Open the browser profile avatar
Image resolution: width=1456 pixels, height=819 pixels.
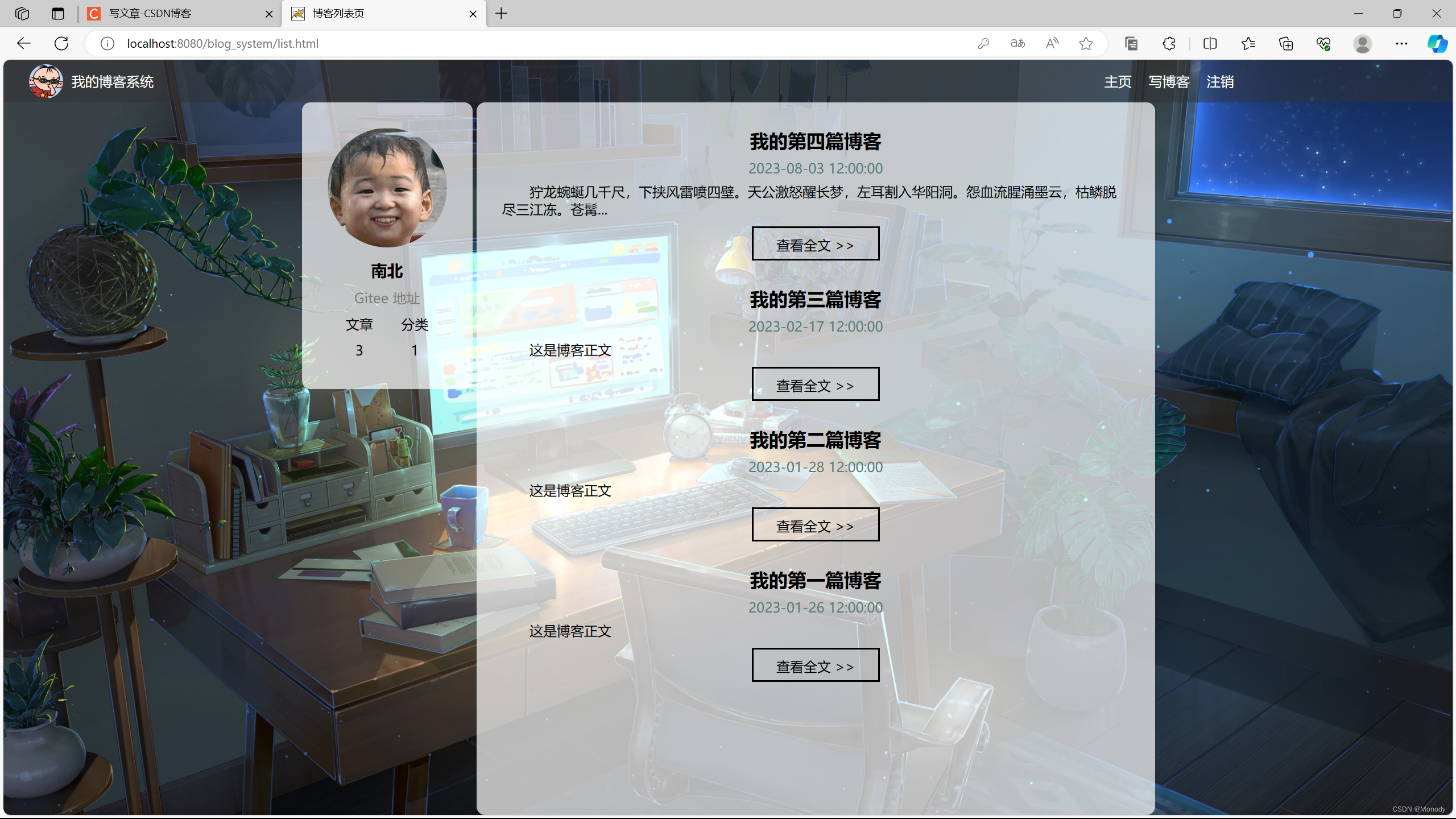click(x=1362, y=43)
